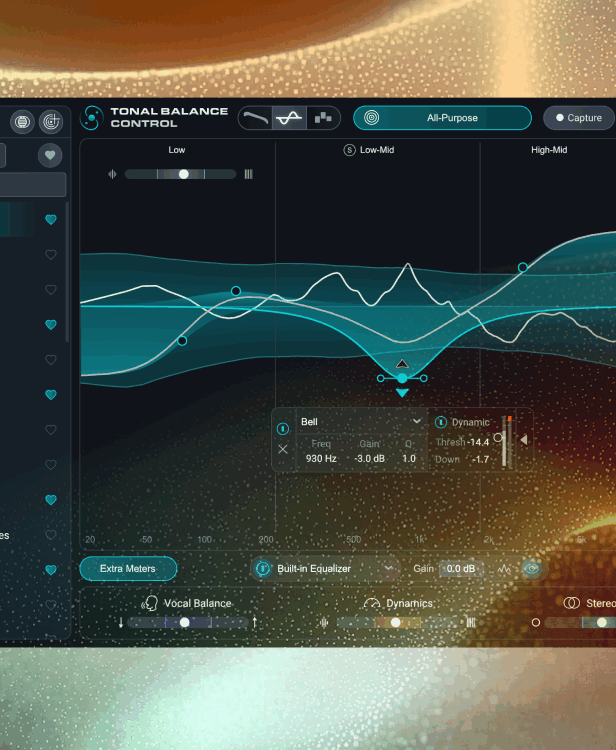Click the Extra Meters button
Screen dimensions: 616x750
coord(128,569)
